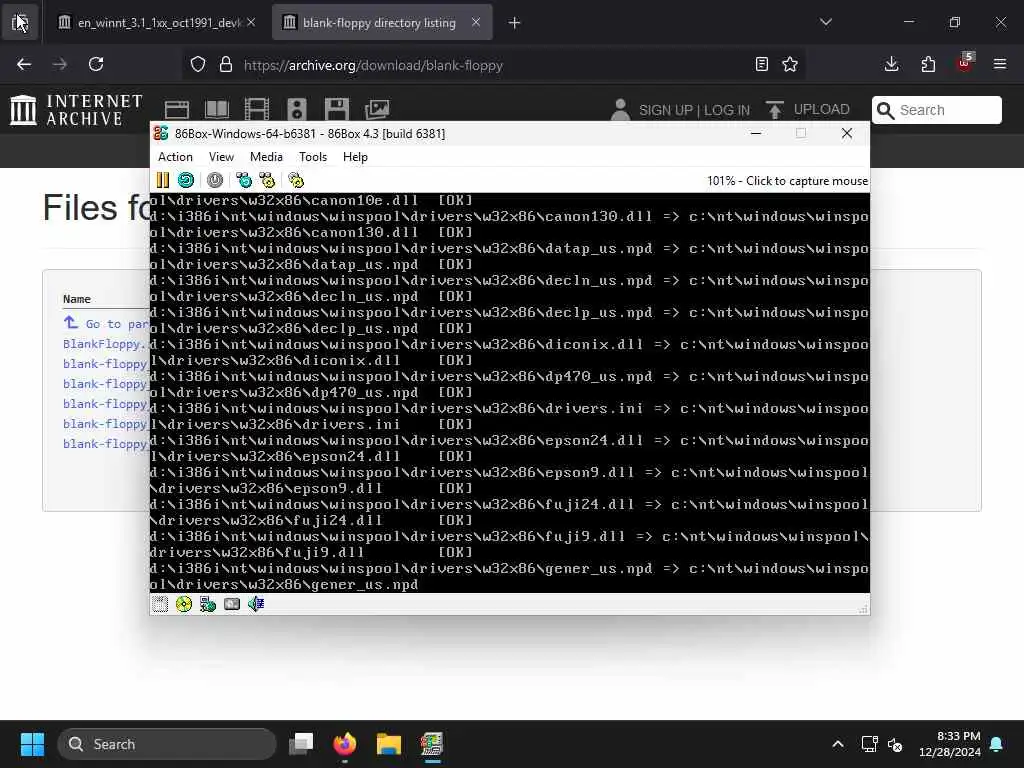This screenshot has height=768, width=1024.
Task: Open Internet Archive Video film icon
Action: click(x=257, y=110)
